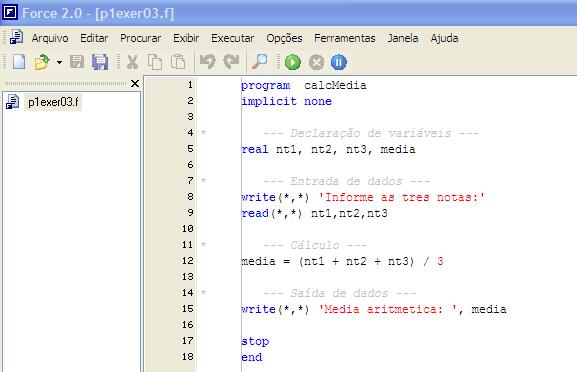Click the document icon left of Arquivo
Viewport: 577px width, 372px height.
point(16,37)
